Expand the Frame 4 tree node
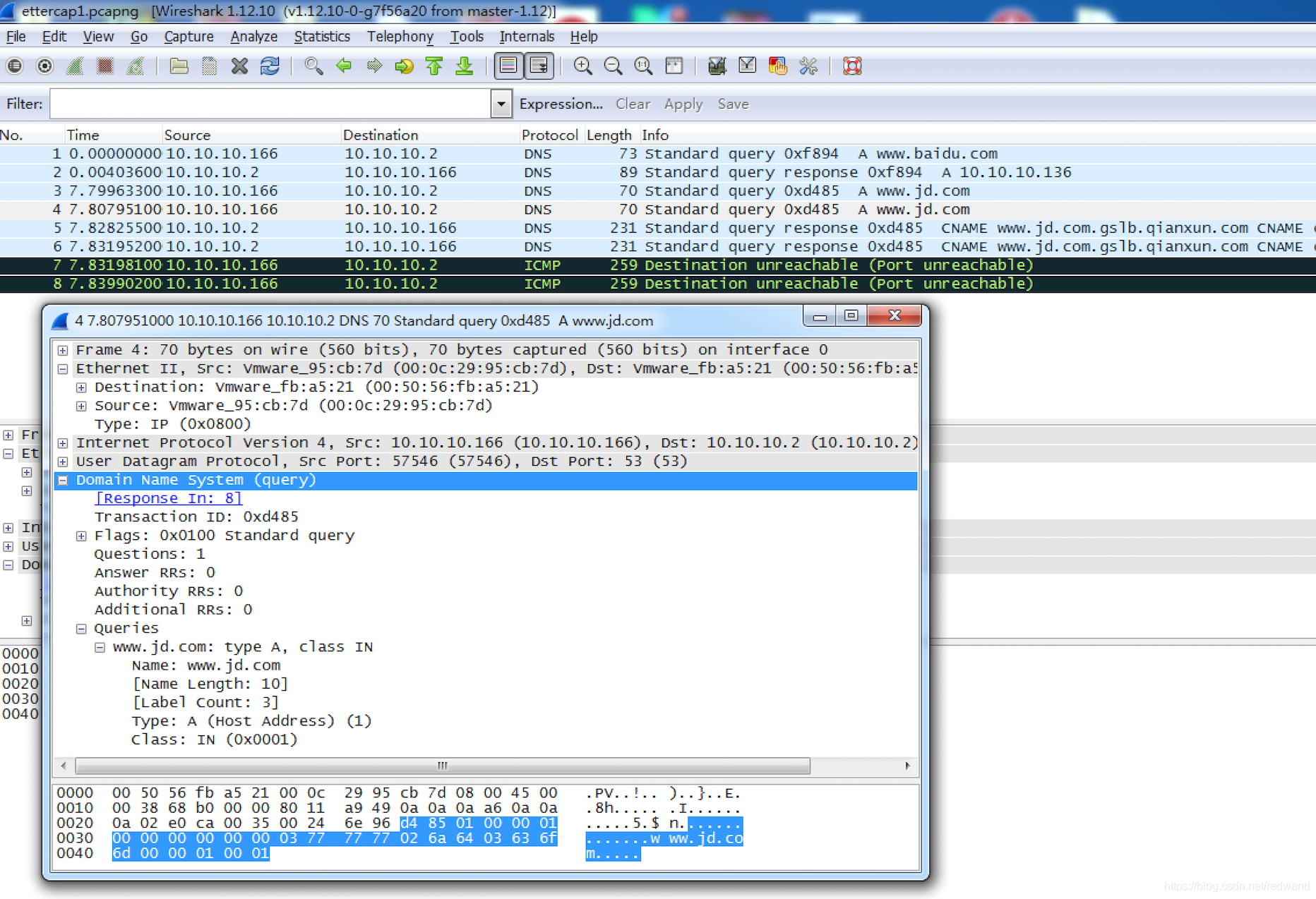The height and width of the screenshot is (899, 1316). point(63,350)
